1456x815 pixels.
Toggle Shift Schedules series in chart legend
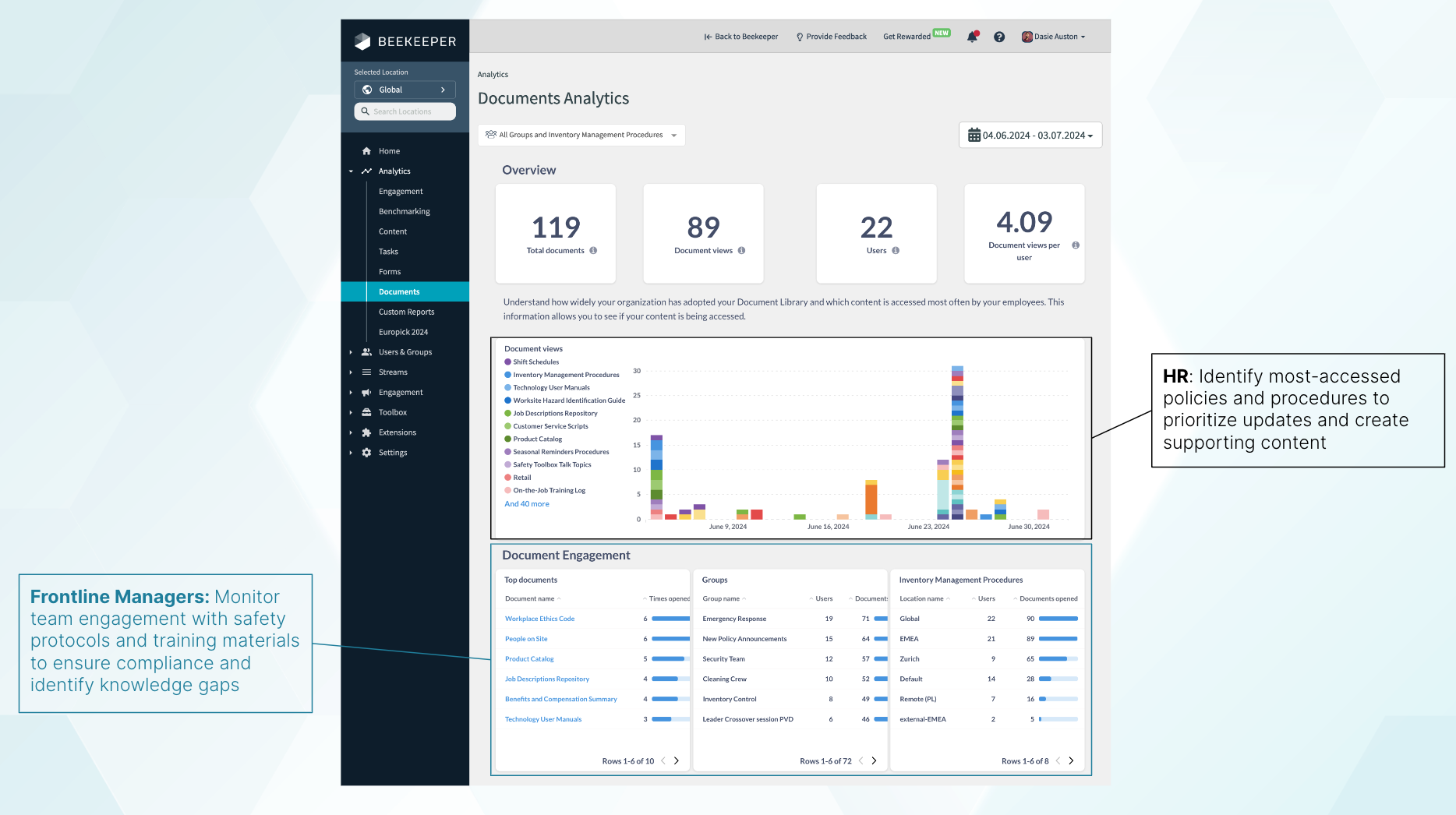(x=532, y=362)
